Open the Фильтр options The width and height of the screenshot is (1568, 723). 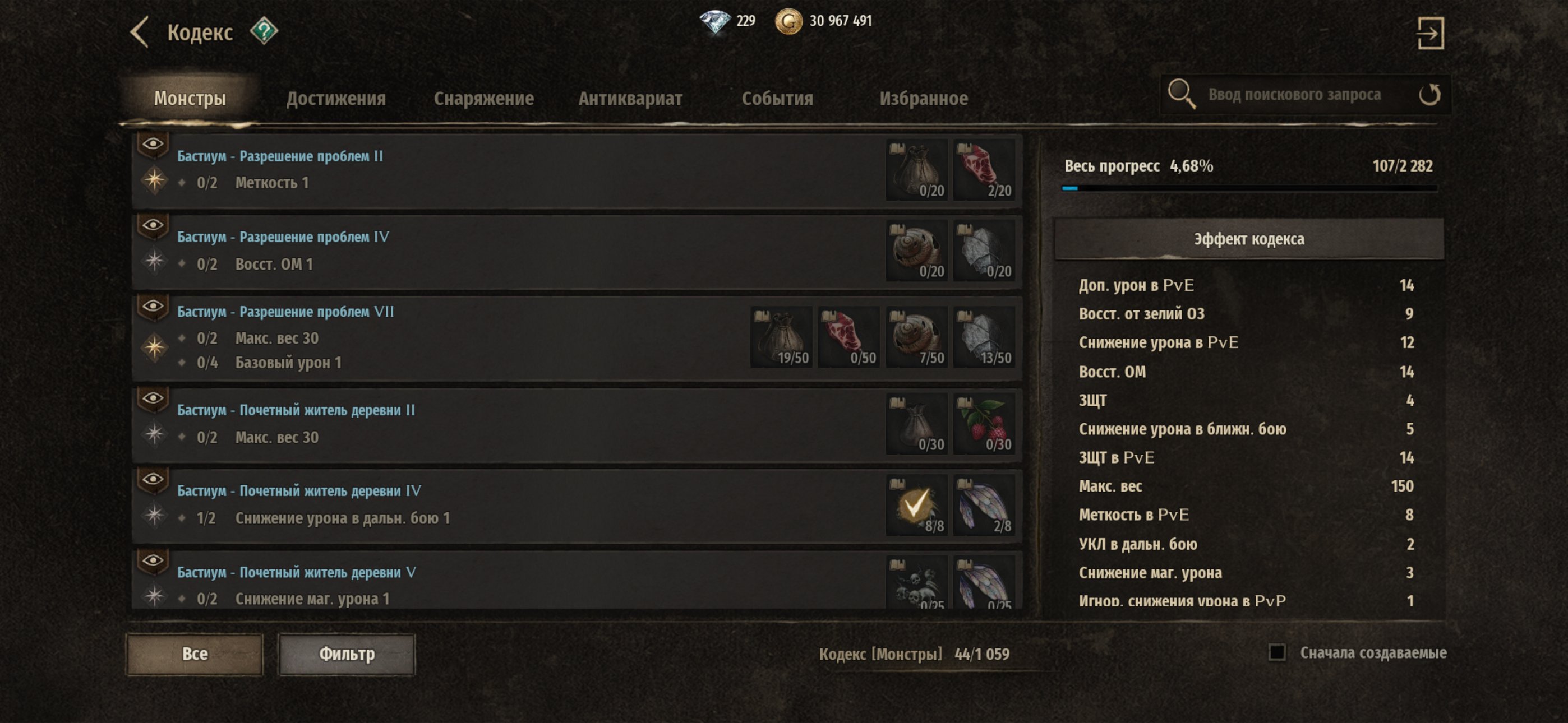[x=347, y=654]
